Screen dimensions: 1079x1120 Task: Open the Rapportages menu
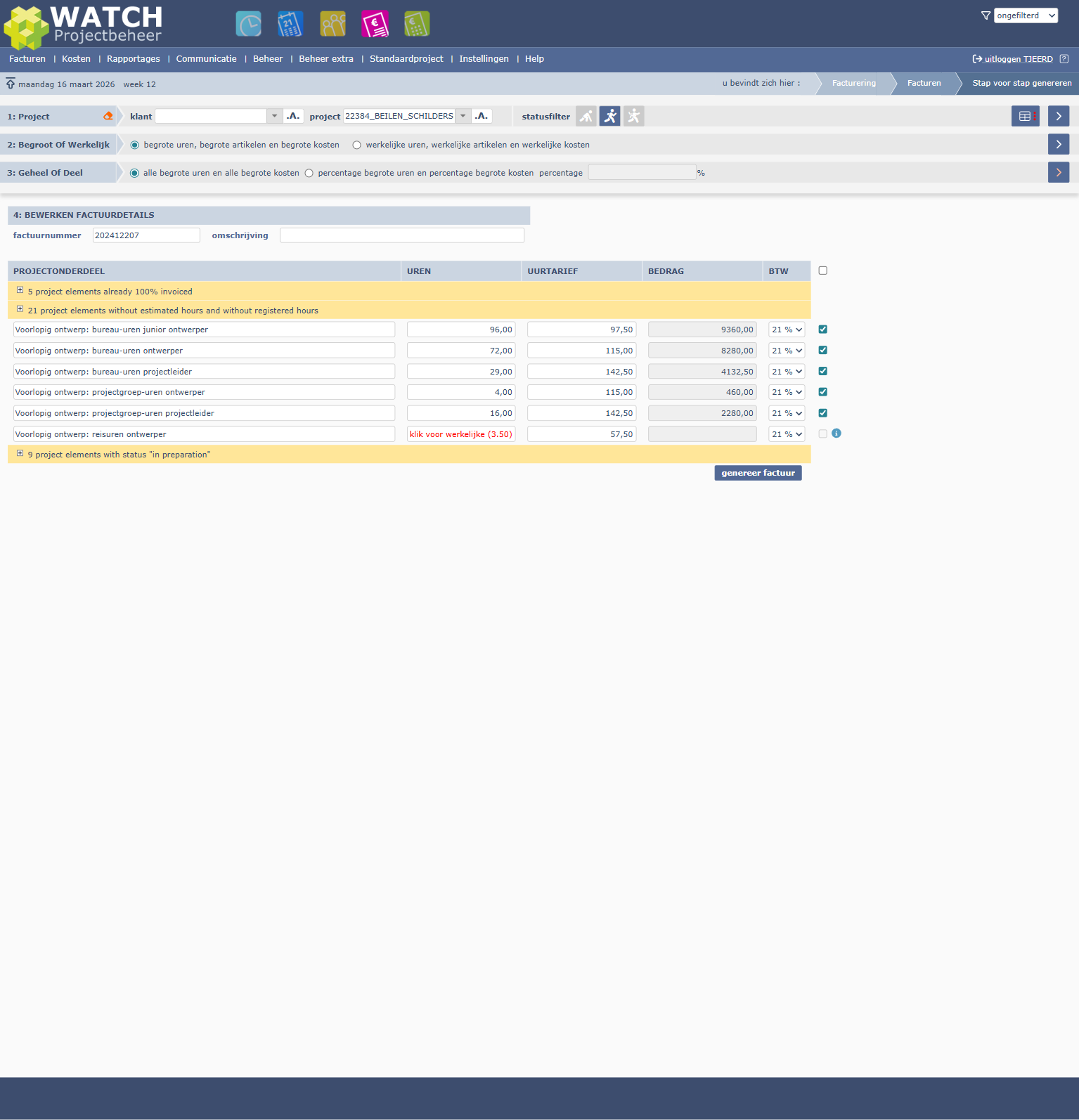tap(133, 59)
